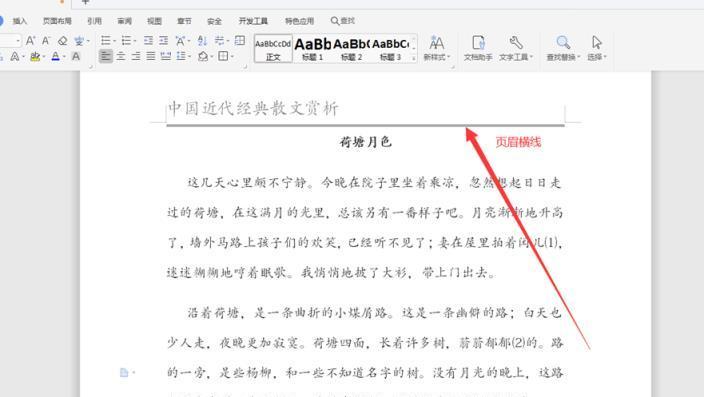Viewport: 704px width, 397px height.
Task: Go to the 审阅 (Review) tab
Action: (x=124, y=21)
